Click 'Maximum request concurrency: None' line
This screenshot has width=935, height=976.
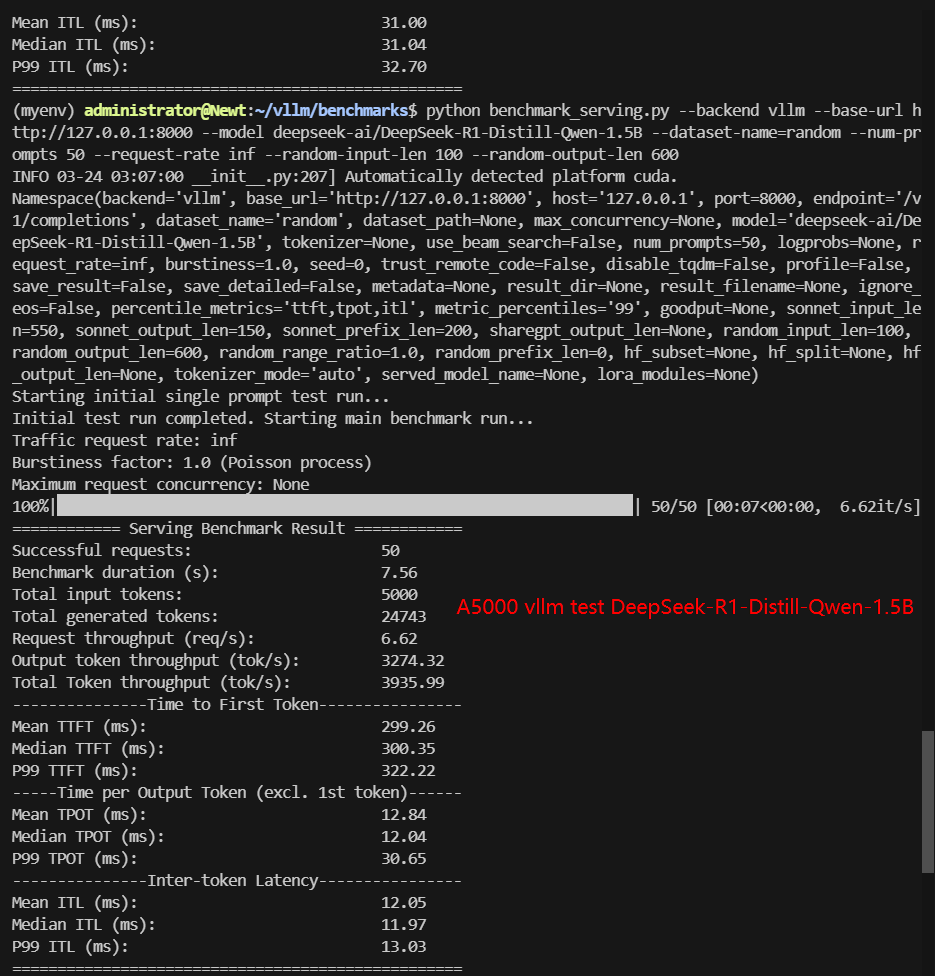pos(161,484)
